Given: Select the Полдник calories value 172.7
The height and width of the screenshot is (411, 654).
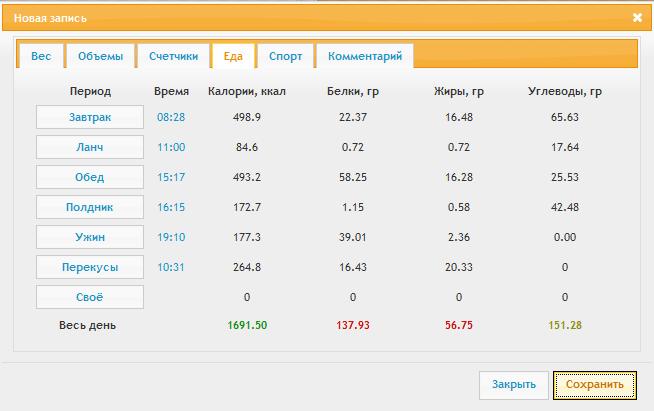Looking at the screenshot, I should pyautogui.click(x=247, y=207).
